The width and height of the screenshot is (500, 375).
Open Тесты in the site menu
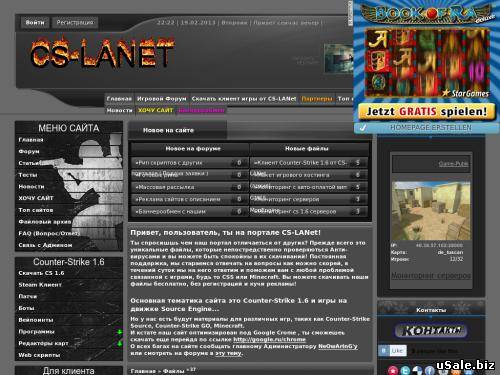(x=28, y=175)
